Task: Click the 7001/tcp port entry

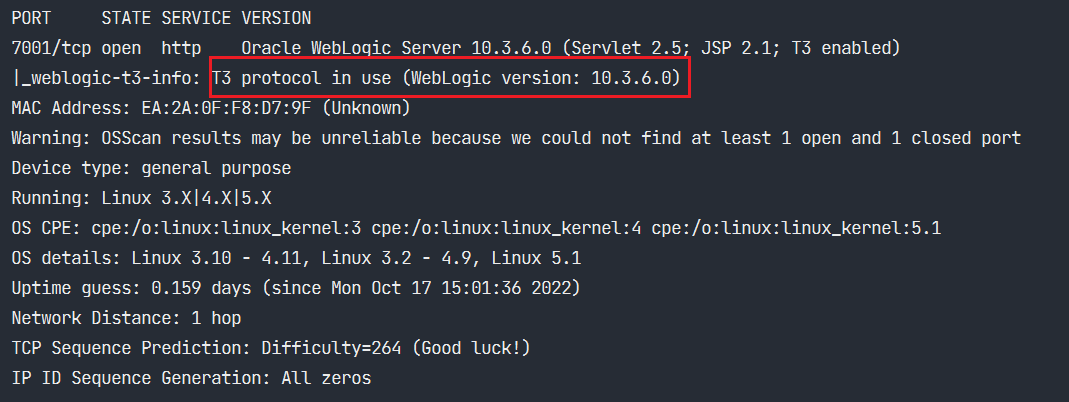Action: pos(46,48)
